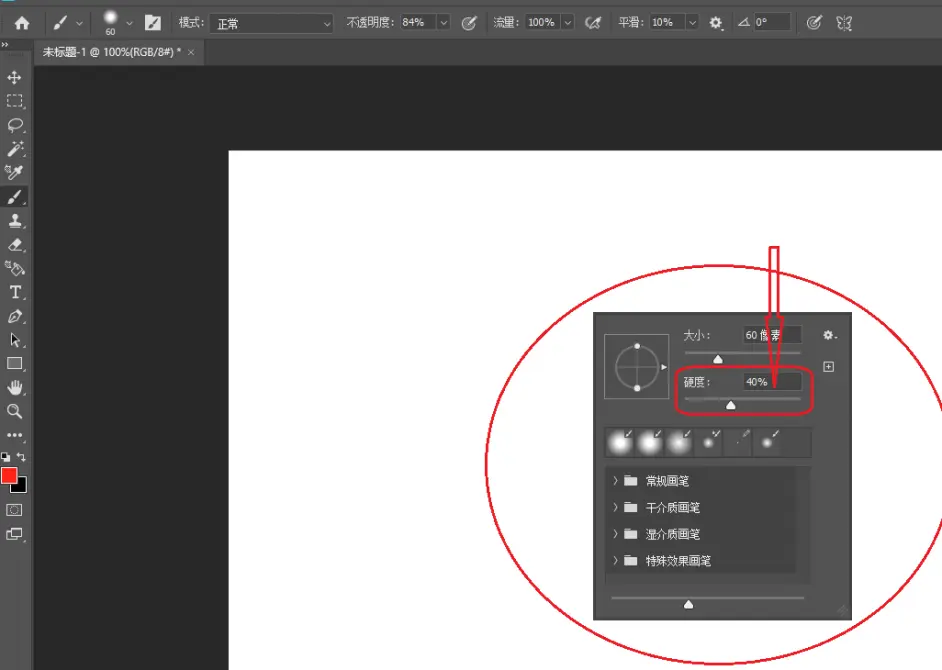
Task: Click the smoothing field showing 10%
Action: [x=667, y=23]
